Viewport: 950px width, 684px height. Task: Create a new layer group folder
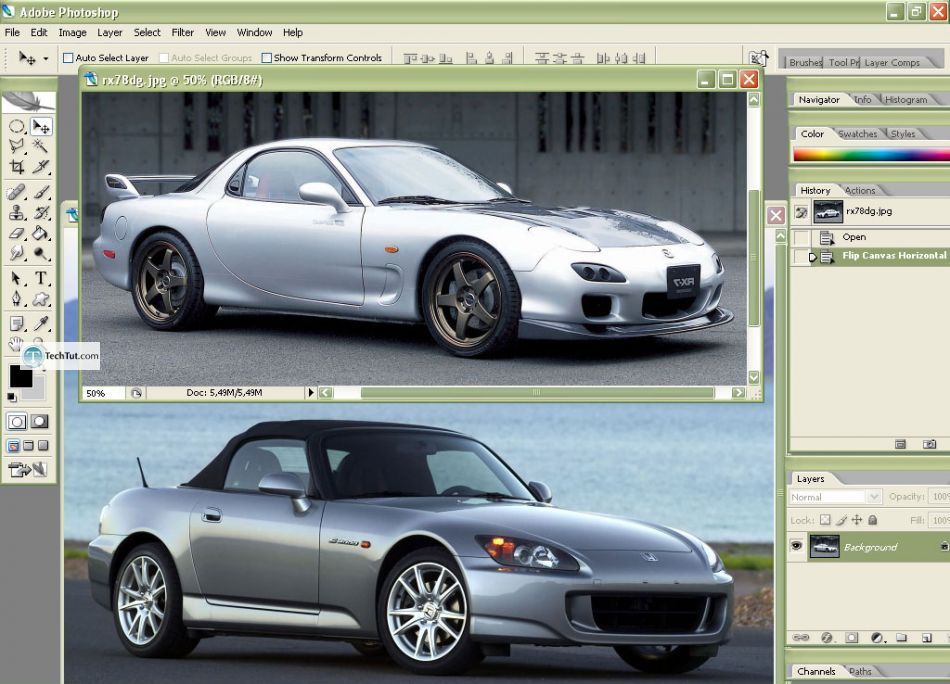(x=902, y=637)
